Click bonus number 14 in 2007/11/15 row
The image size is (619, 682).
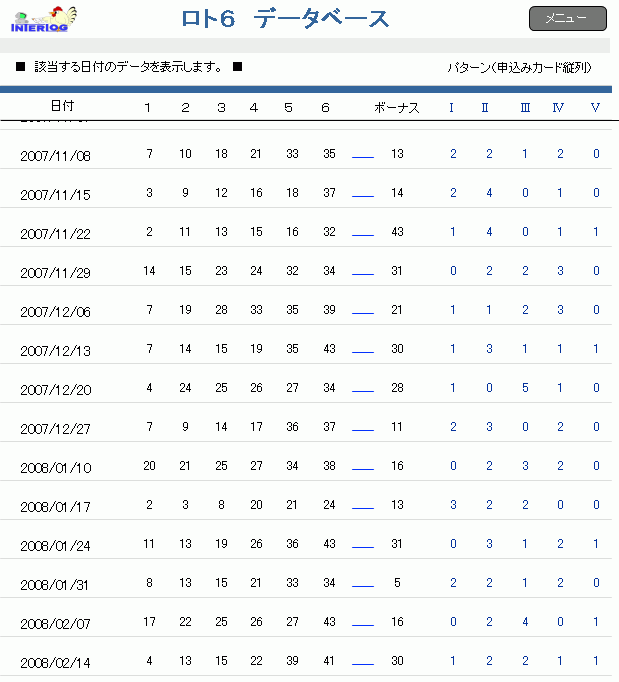pos(397,193)
